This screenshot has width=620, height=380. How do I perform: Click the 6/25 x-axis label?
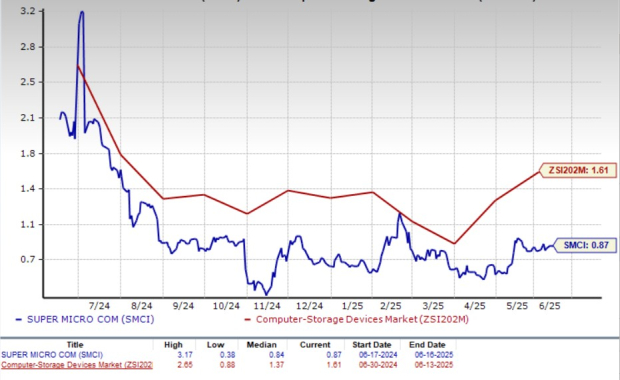[550, 306]
